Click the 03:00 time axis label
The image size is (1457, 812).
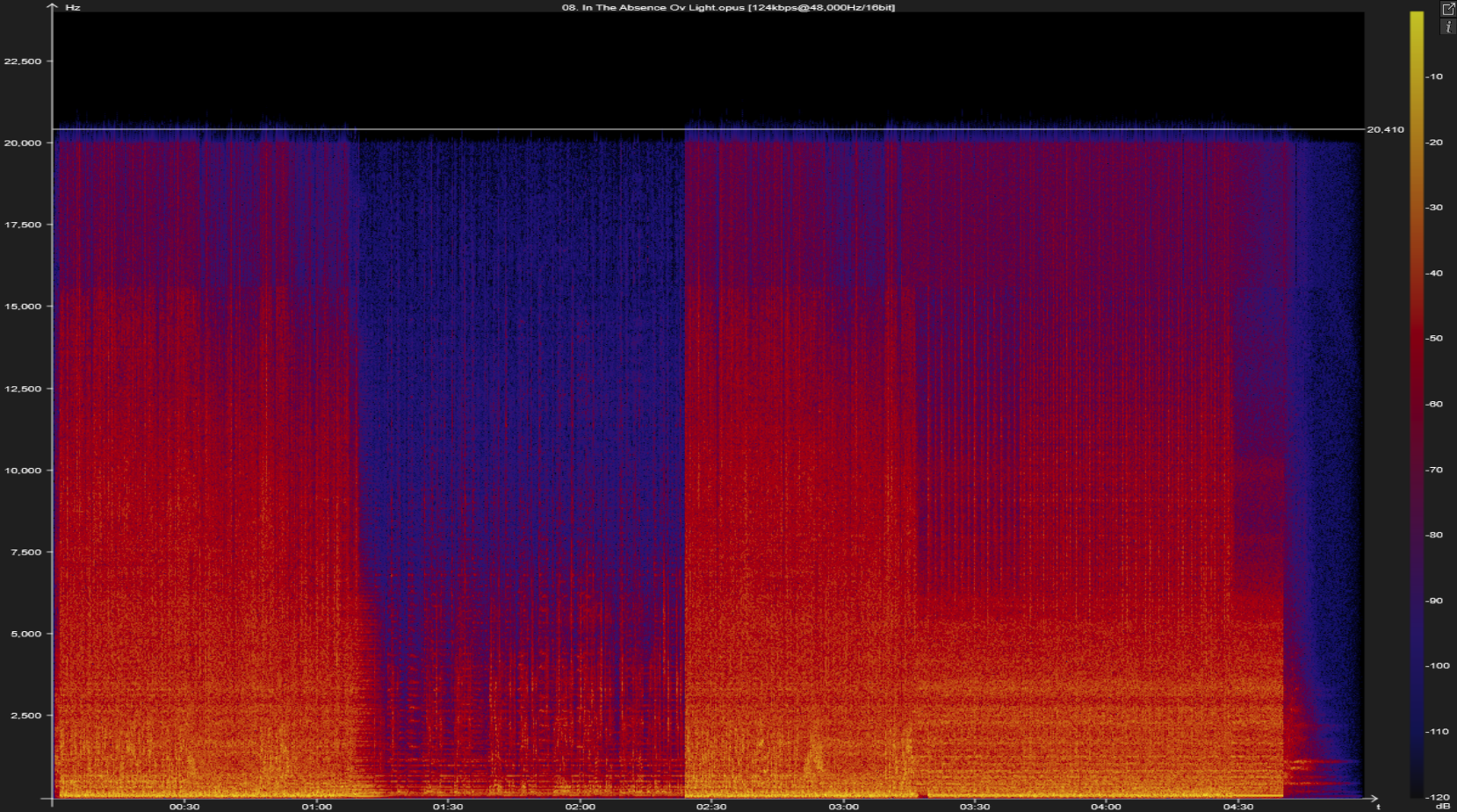pos(843,807)
